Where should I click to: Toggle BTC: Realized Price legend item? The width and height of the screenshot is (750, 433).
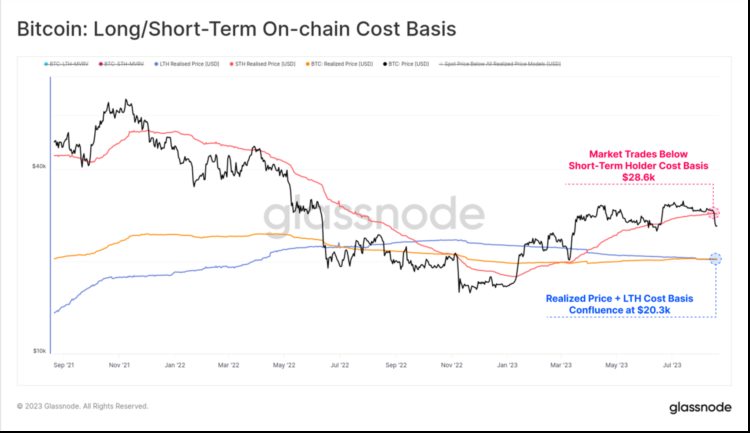pyautogui.click(x=342, y=64)
